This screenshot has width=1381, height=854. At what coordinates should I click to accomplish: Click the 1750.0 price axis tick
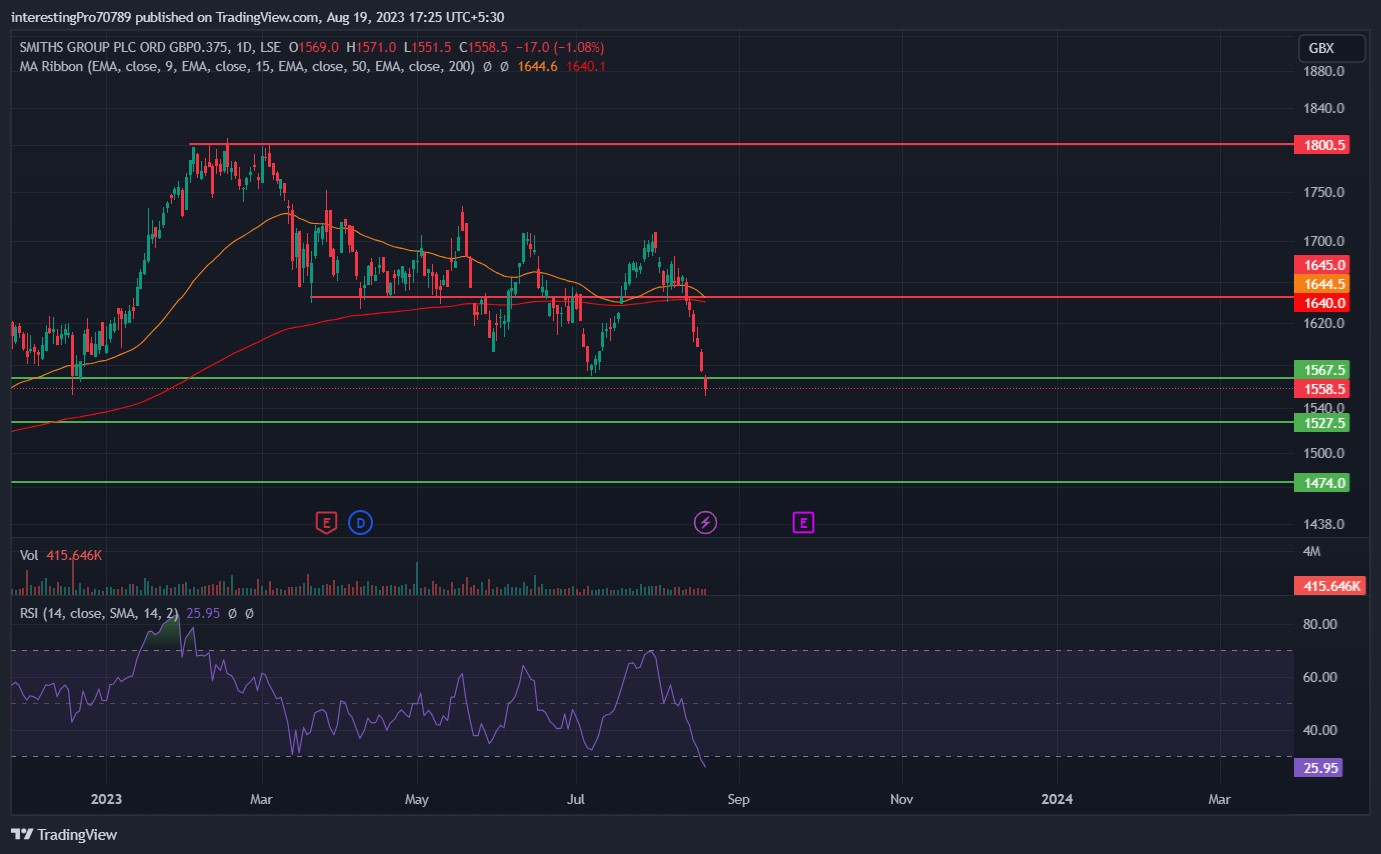[x=1323, y=192]
